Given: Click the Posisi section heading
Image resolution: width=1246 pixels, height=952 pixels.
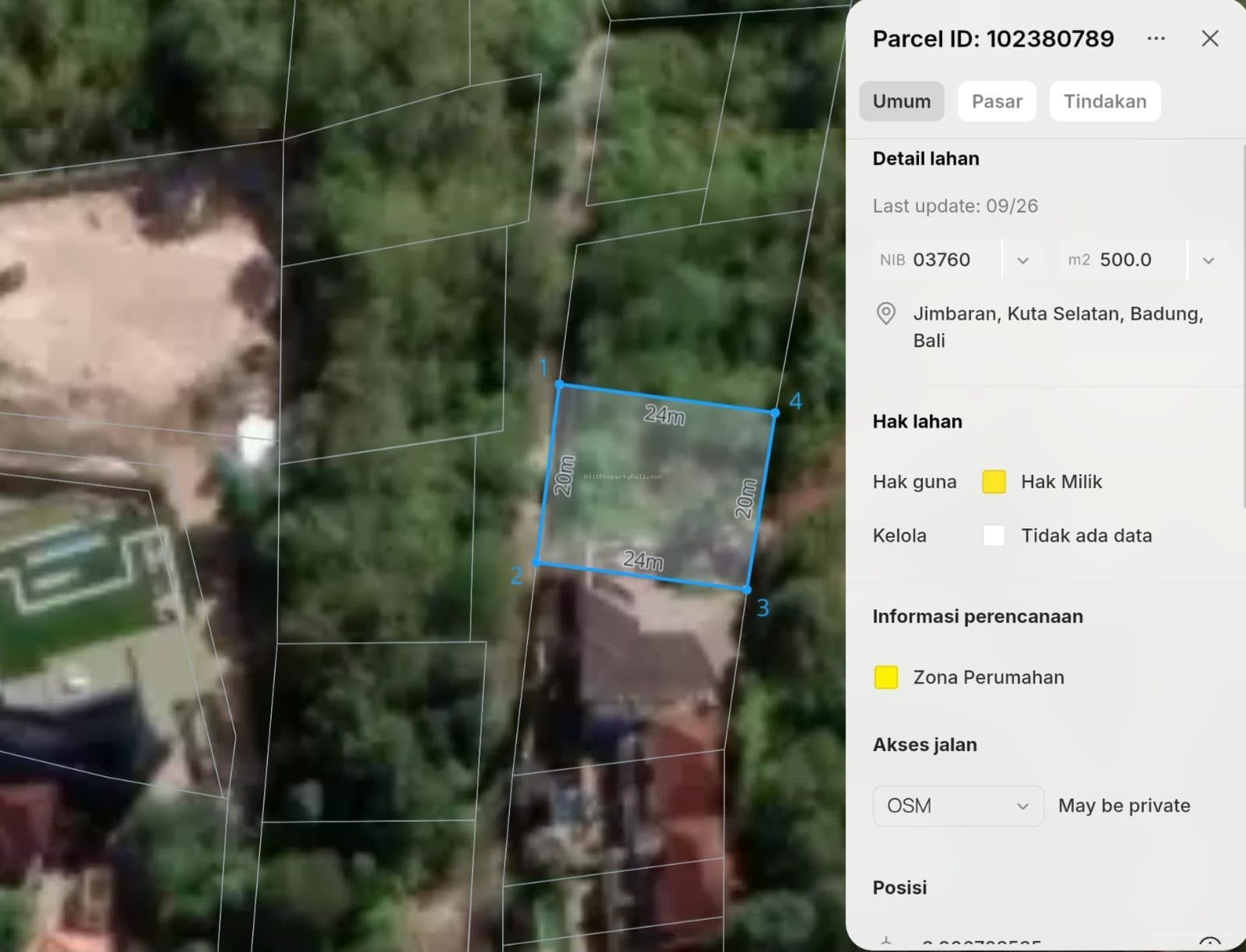Looking at the screenshot, I should (x=899, y=888).
